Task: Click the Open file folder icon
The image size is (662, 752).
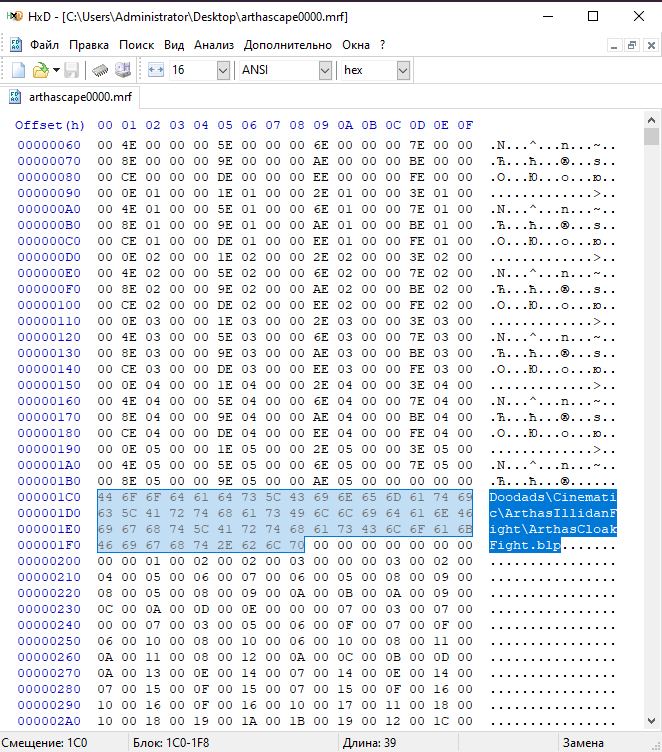Action: coord(40,70)
